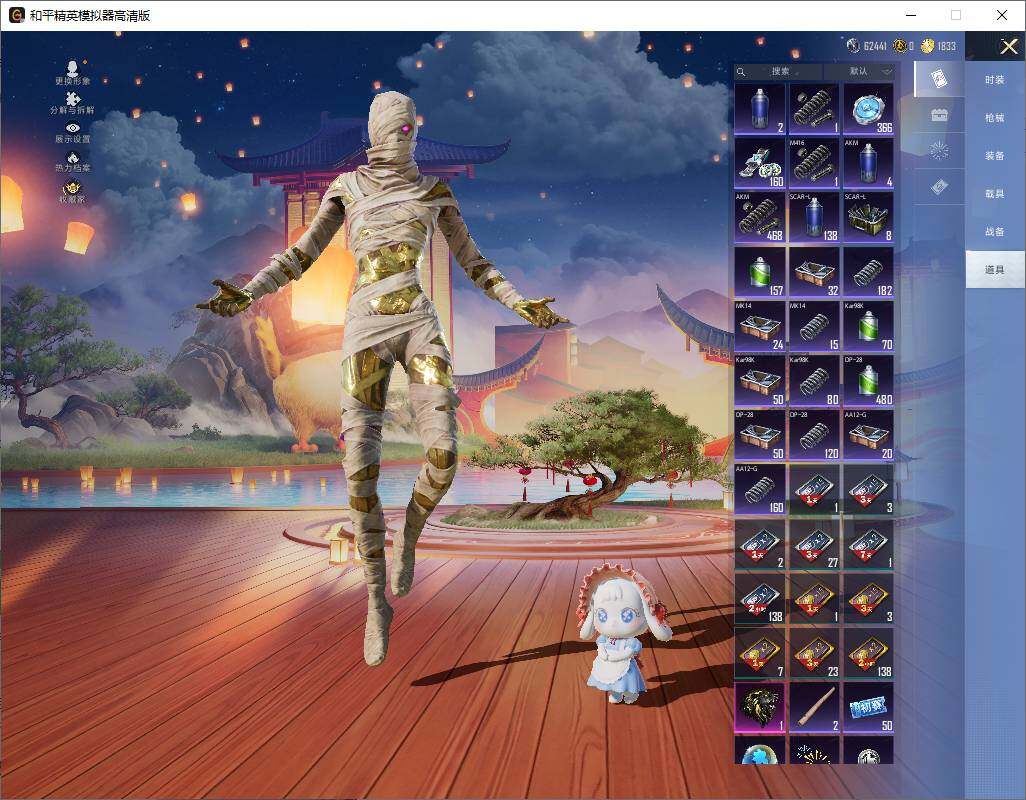Select the Kar98K spring quantity 80
The image size is (1026, 800).
[x=814, y=381]
